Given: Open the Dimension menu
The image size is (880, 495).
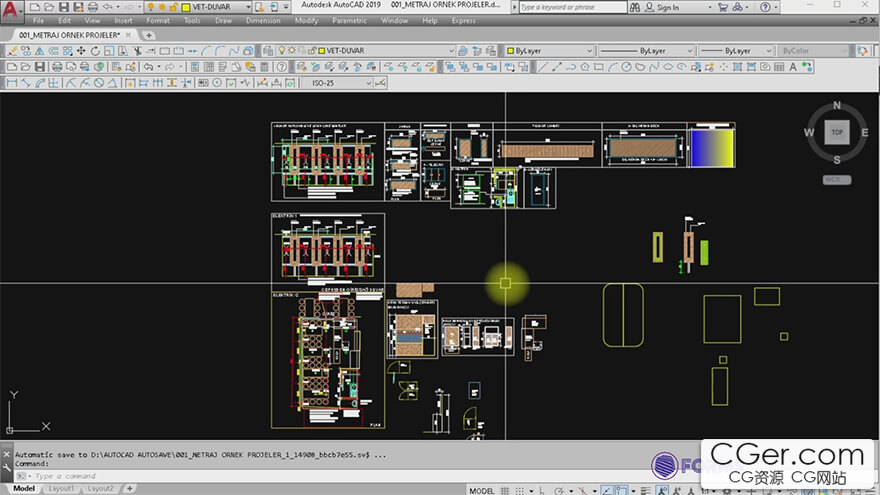Looking at the screenshot, I should click(263, 20).
